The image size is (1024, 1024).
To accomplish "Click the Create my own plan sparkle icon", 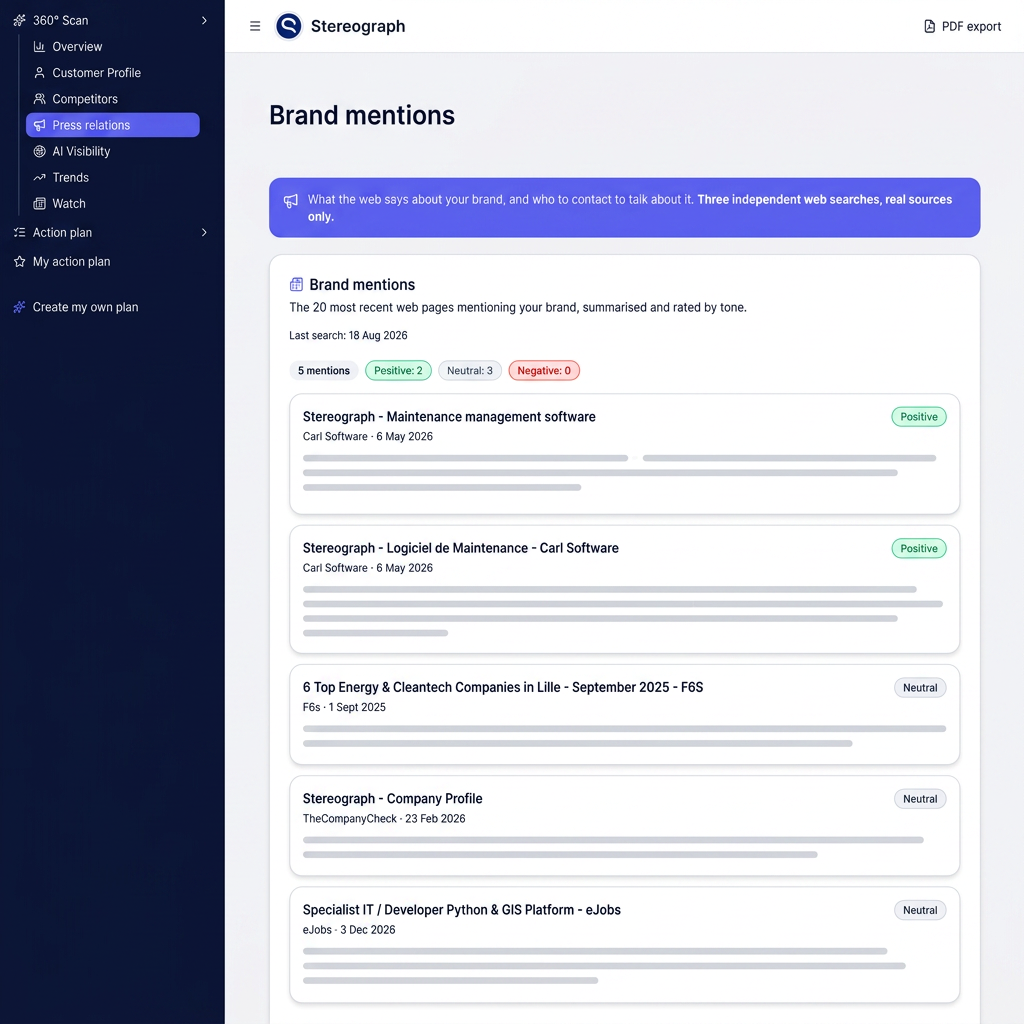I will pos(20,307).
